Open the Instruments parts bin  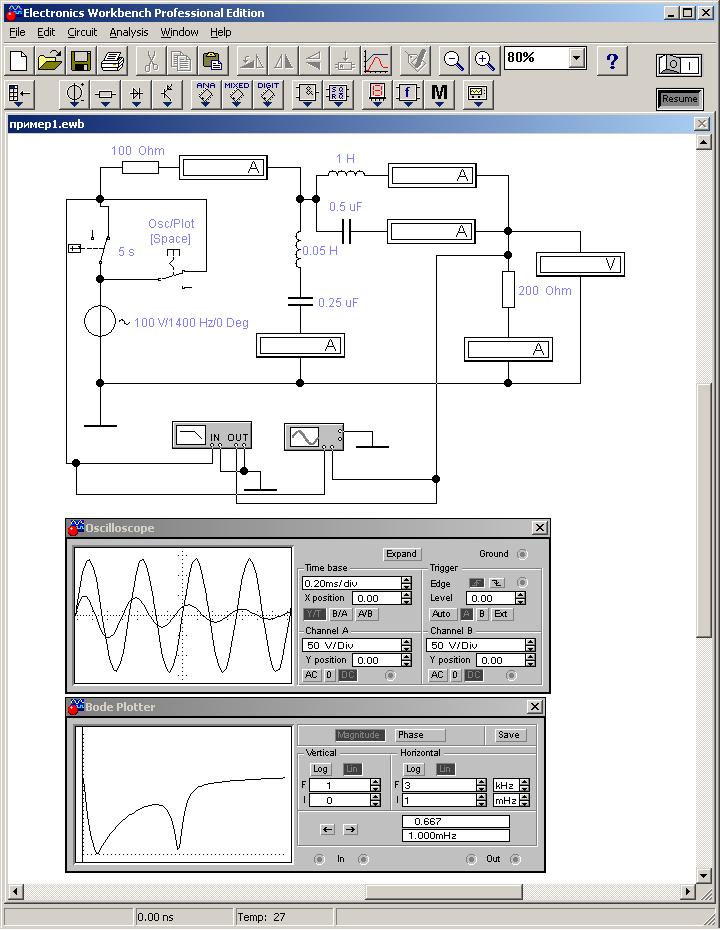(x=478, y=95)
